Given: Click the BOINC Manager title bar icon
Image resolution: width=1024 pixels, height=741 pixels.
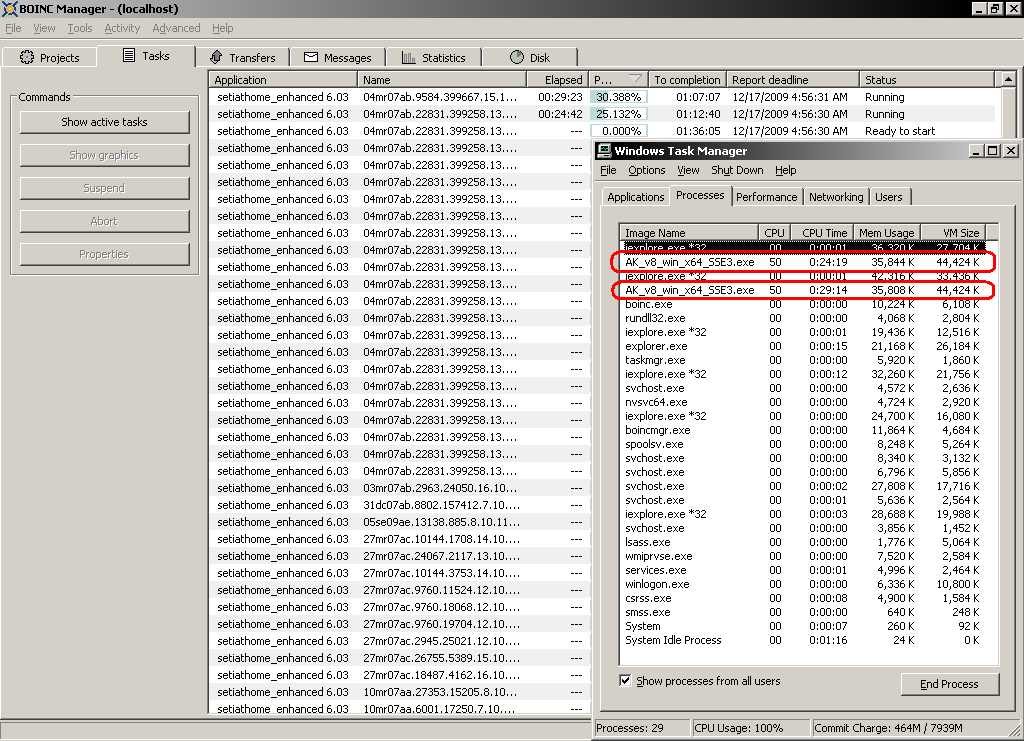Looking at the screenshot, I should 9,8.
